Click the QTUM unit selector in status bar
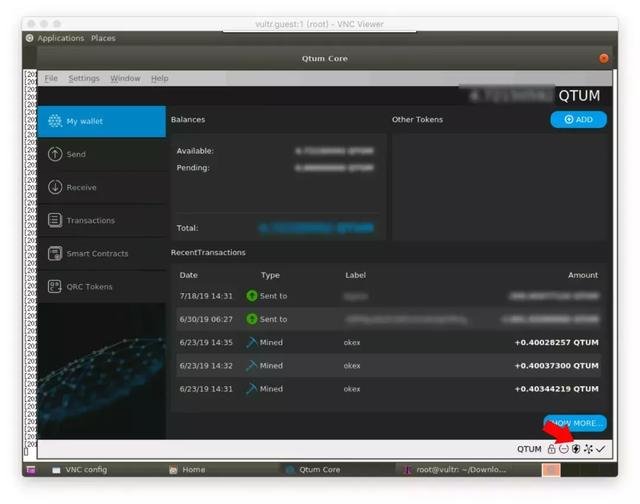Image resolution: width=640 pixels, height=504 pixels. [529, 449]
